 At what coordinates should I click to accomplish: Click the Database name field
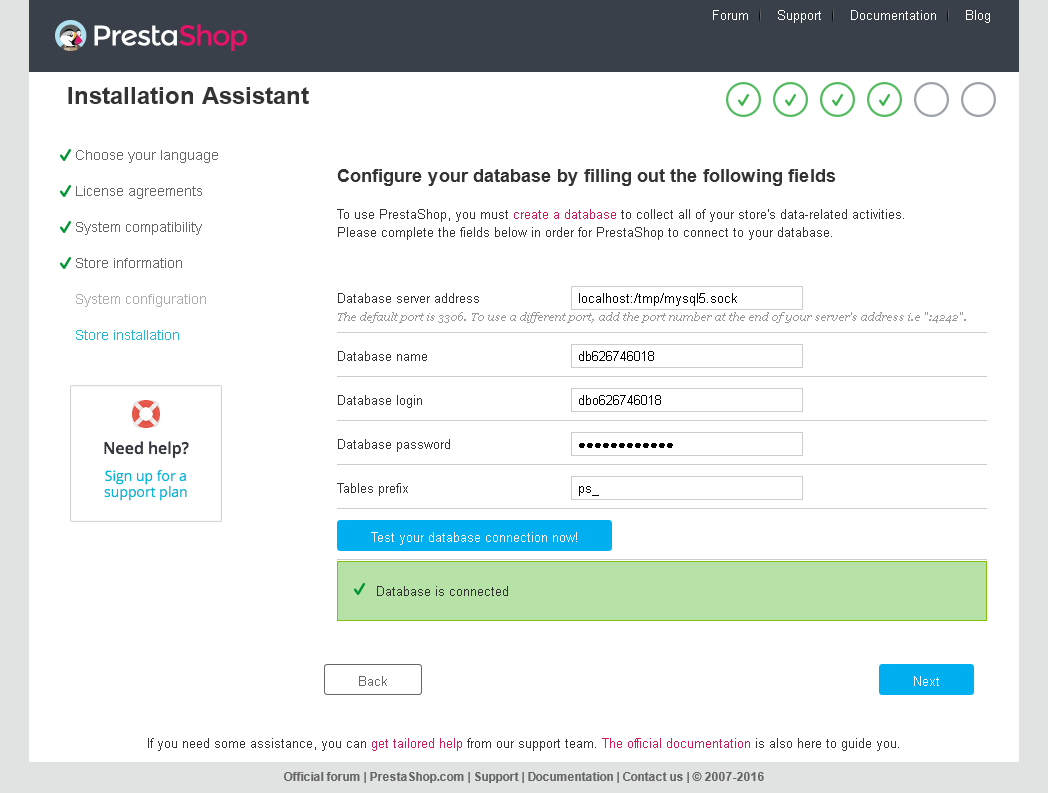[686, 356]
